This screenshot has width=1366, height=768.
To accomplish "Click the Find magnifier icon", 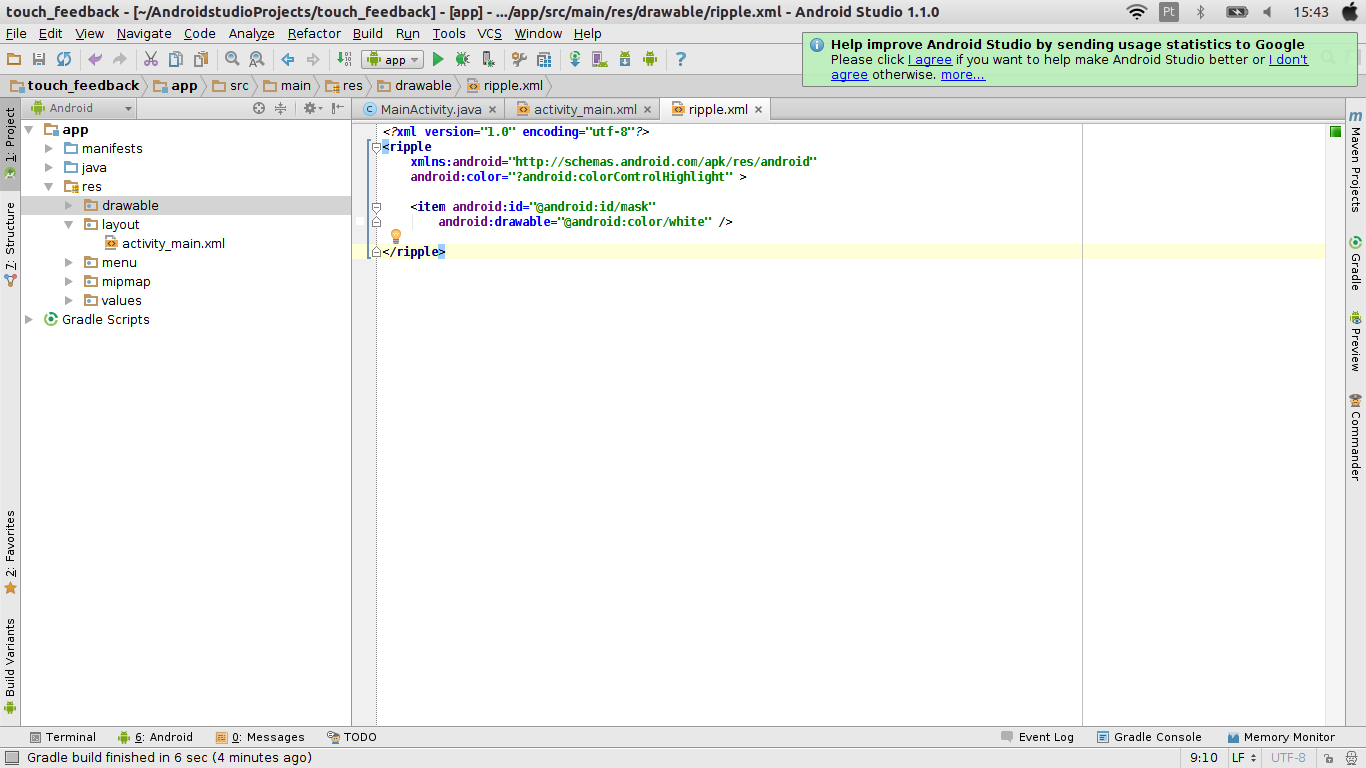I will [x=232, y=60].
